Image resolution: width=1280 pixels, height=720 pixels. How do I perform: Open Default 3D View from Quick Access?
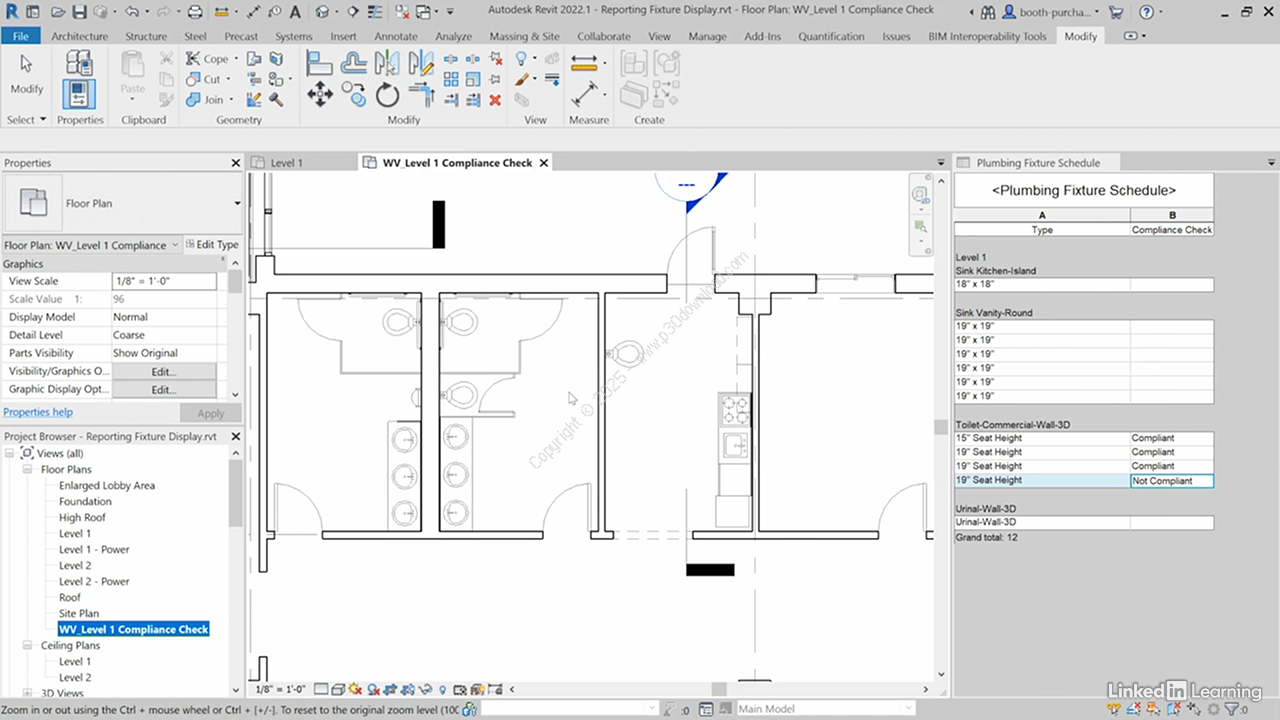coord(322,12)
